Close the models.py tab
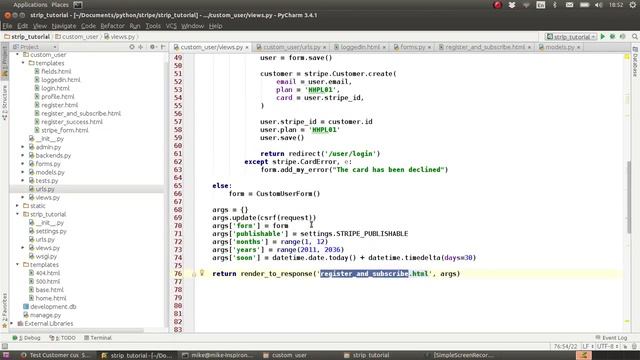The width and height of the screenshot is (640, 360). tap(579, 47)
